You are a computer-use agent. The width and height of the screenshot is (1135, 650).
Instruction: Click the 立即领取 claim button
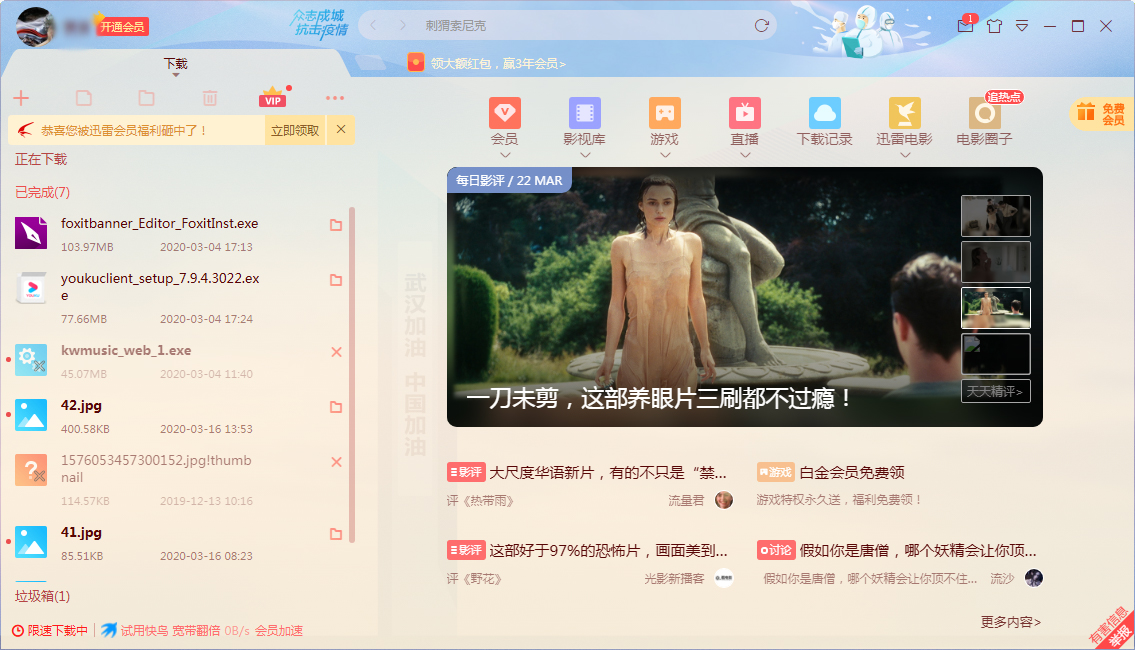tap(296, 130)
